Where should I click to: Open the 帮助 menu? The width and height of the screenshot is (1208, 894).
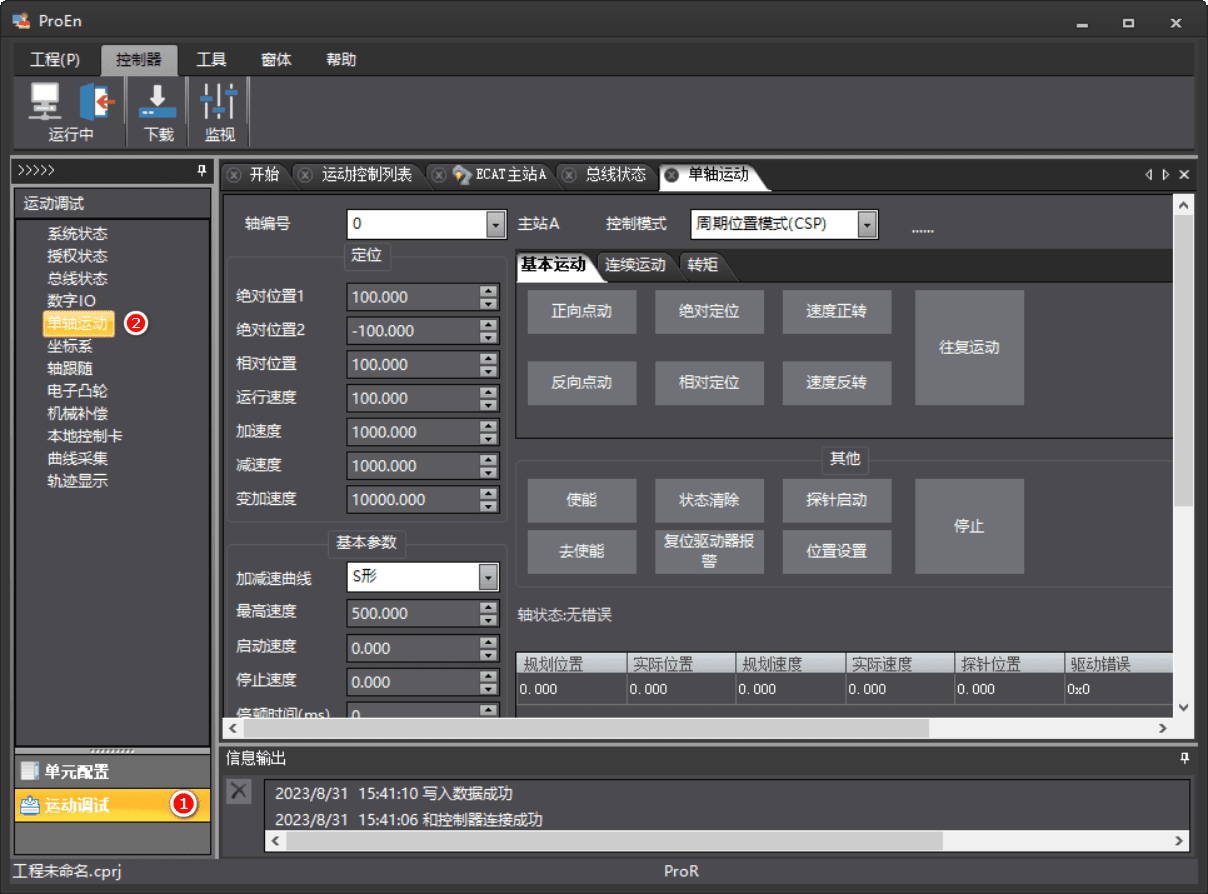tap(341, 60)
